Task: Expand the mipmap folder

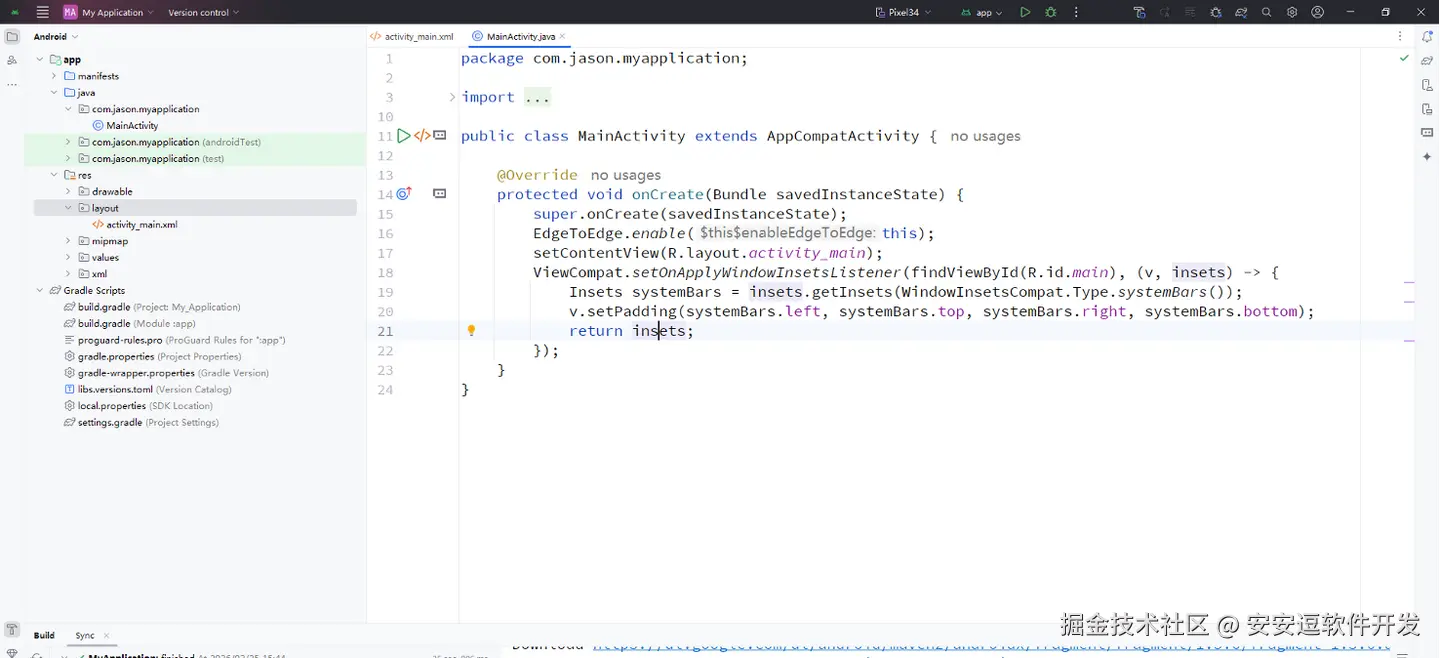Action: pos(69,241)
